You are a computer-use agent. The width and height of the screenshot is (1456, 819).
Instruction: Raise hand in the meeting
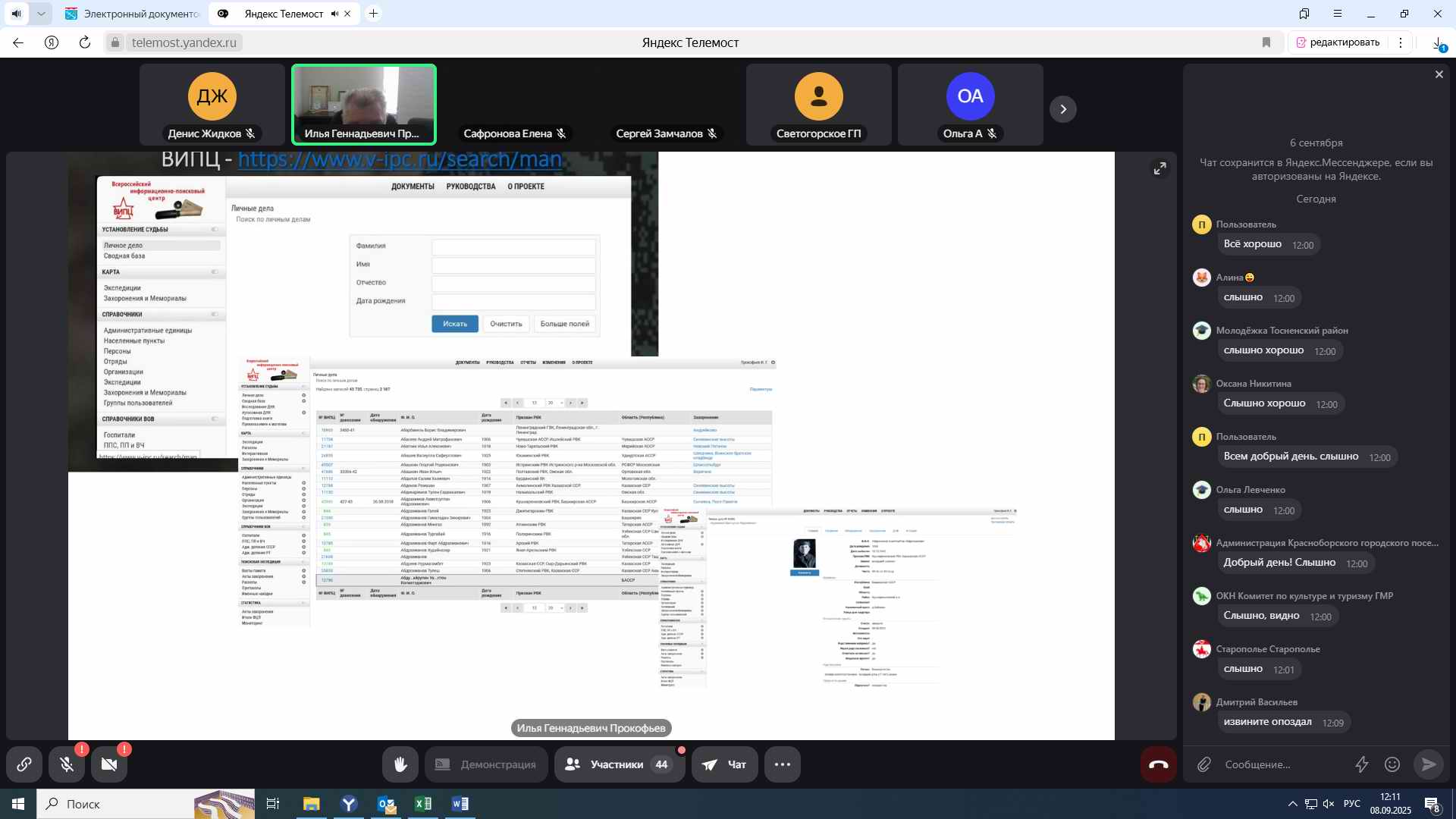400,764
